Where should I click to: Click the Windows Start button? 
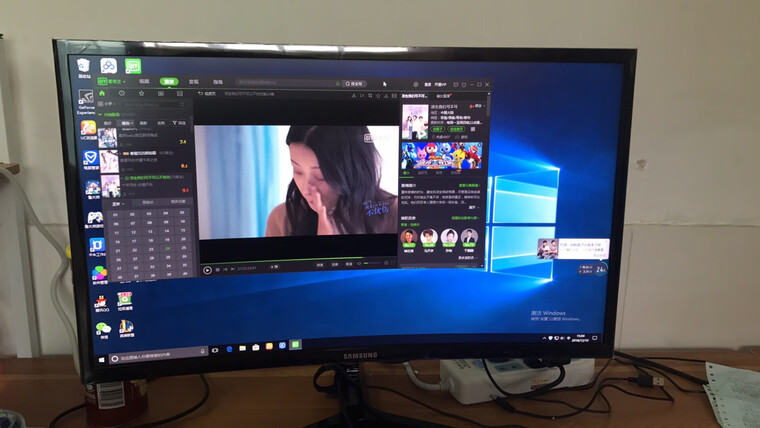coord(101,360)
